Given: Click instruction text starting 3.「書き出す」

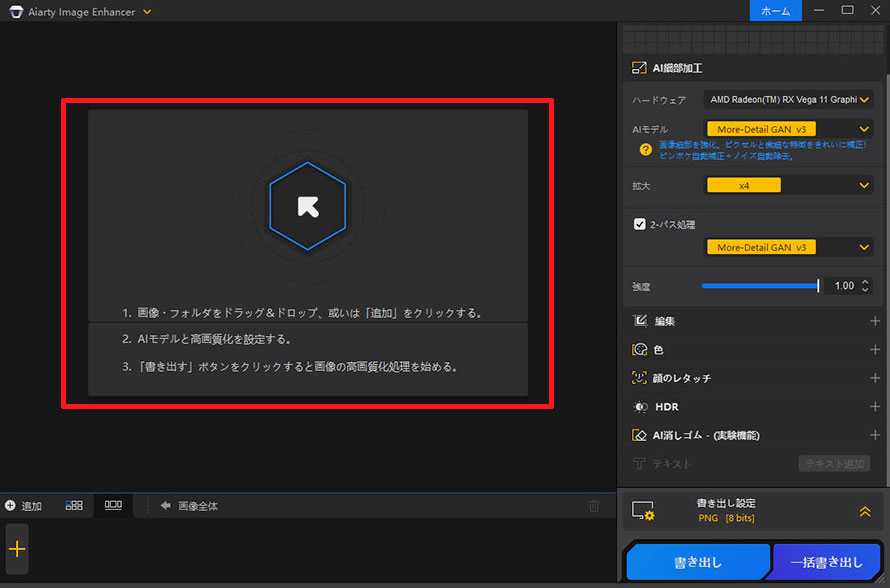Looking at the screenshot, I should point(289,367).
